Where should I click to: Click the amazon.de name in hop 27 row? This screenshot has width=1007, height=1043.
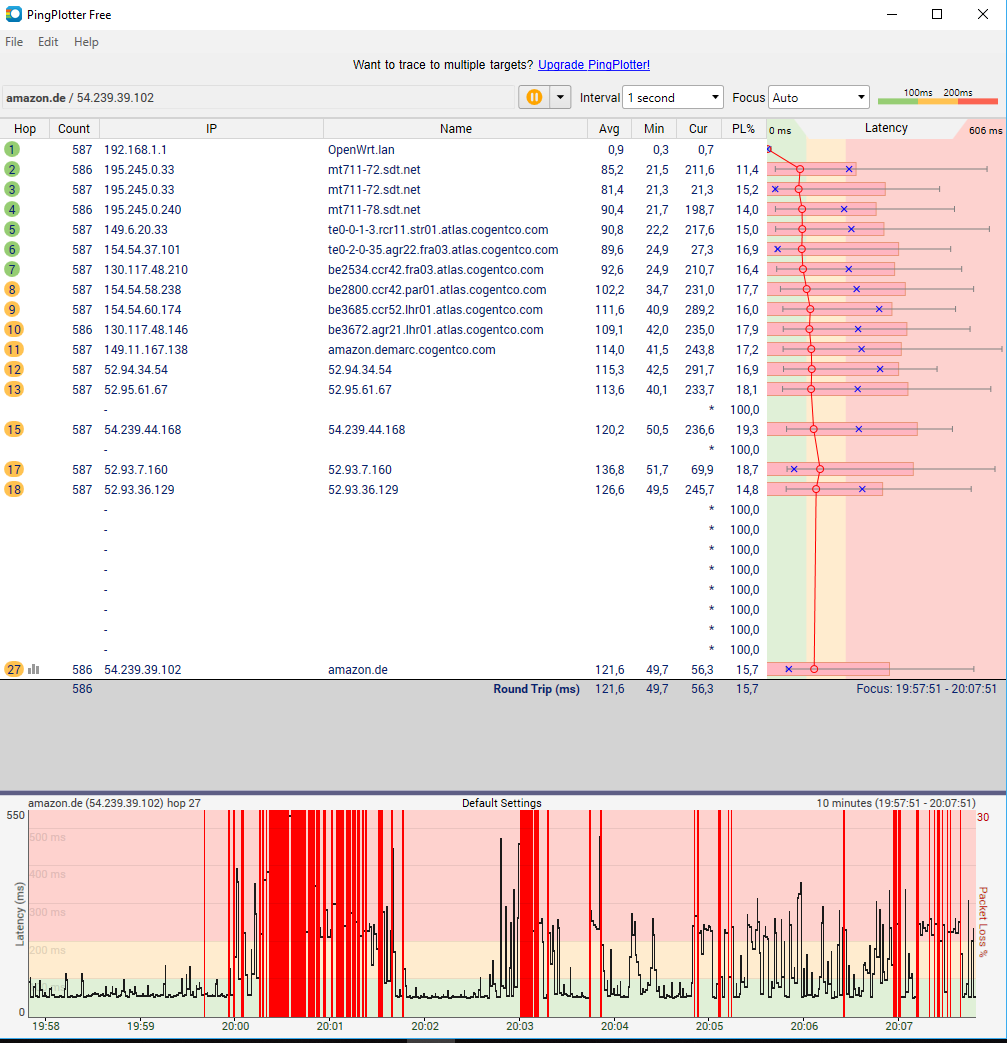point(358,669)
